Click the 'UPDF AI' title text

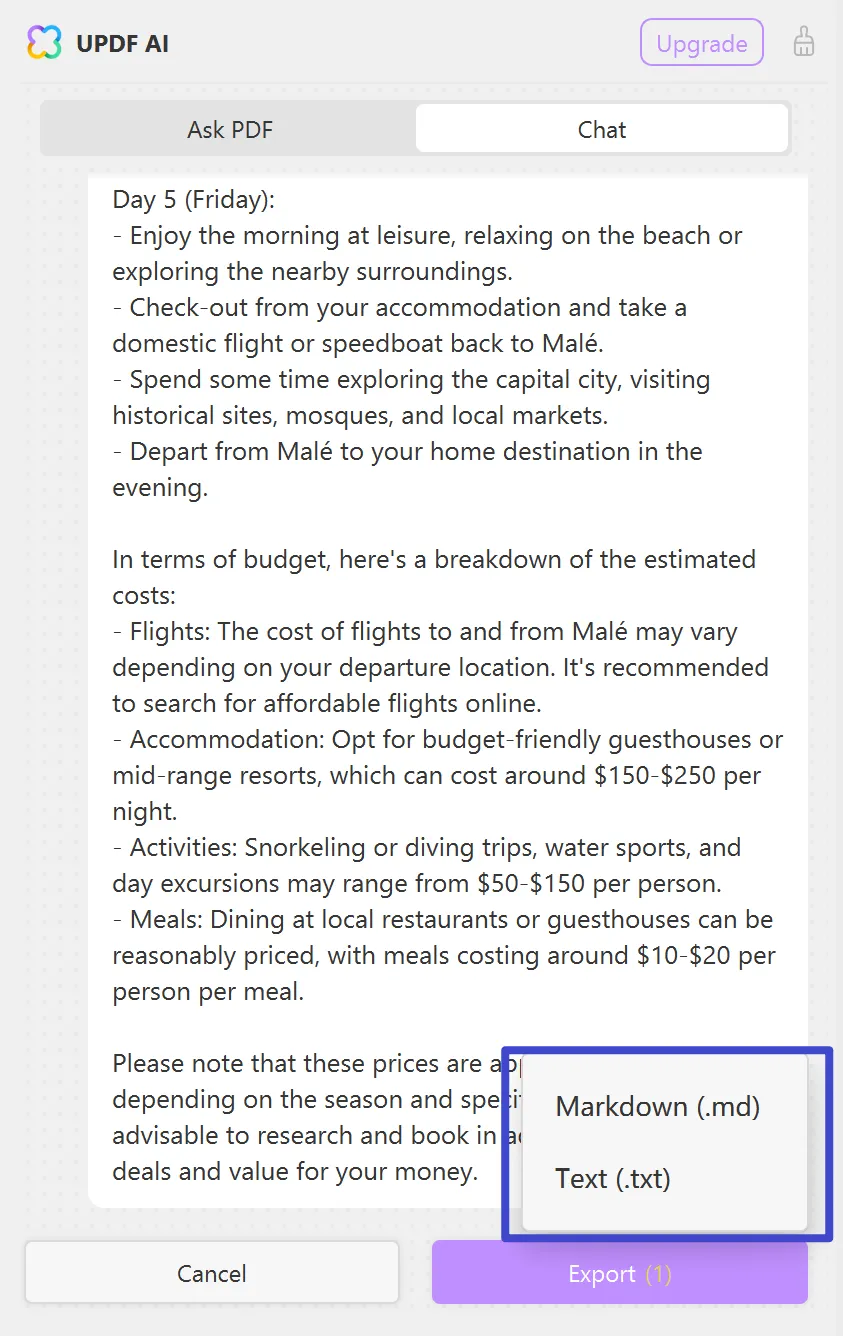[121, 43]
